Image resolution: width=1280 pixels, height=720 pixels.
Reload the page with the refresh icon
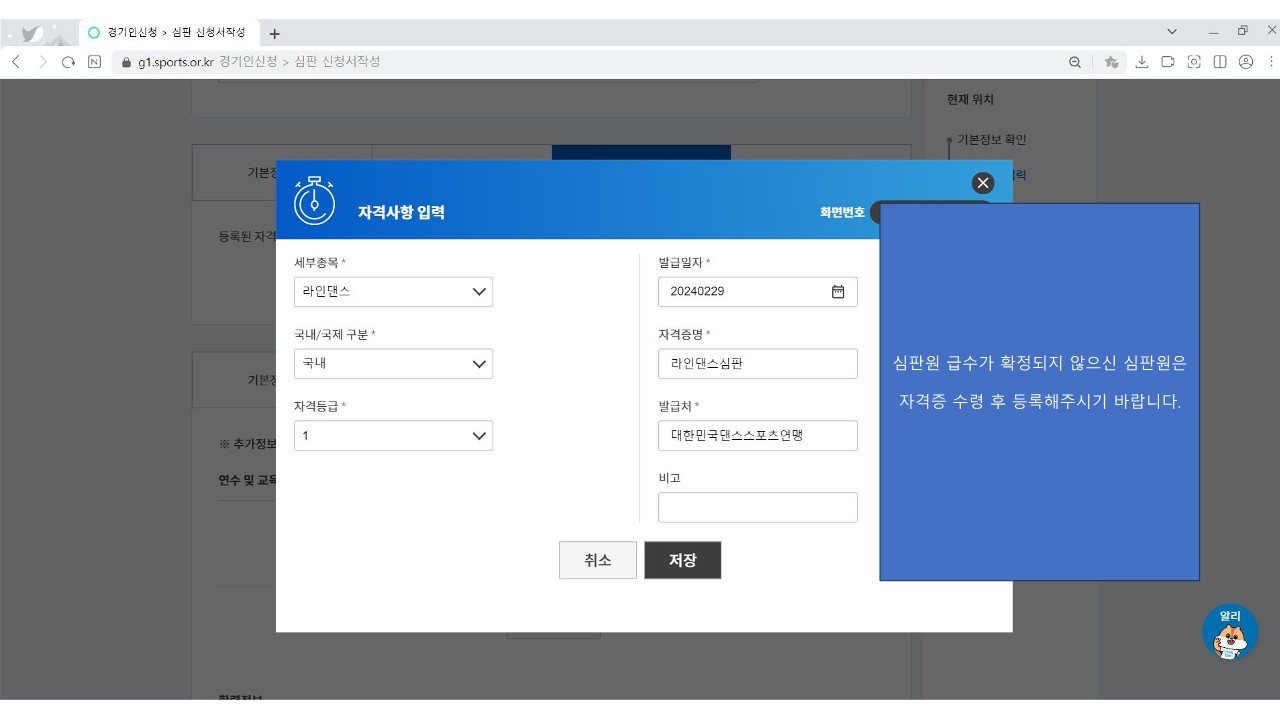[68, 62]
